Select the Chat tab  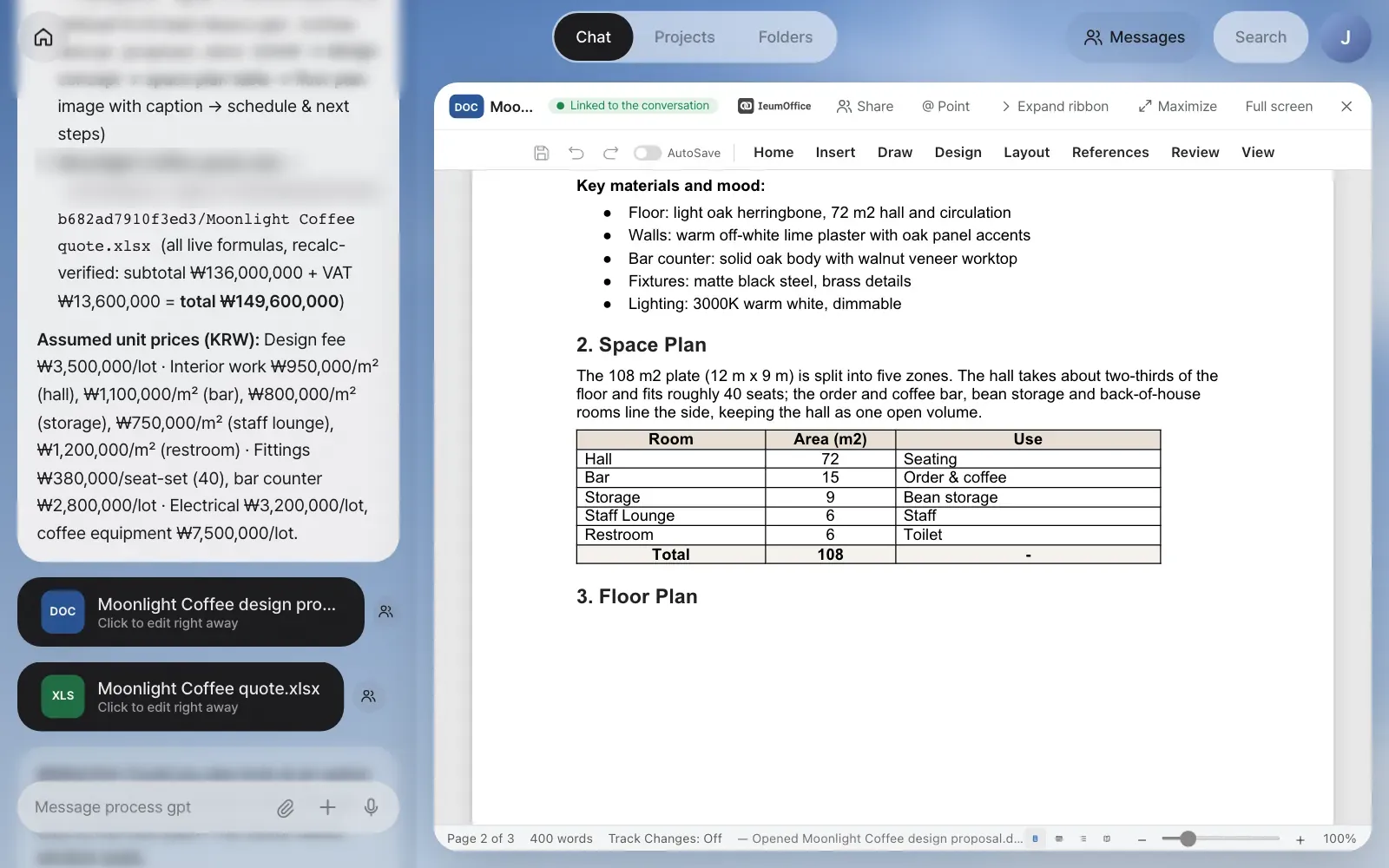click(x=593, y=37)
